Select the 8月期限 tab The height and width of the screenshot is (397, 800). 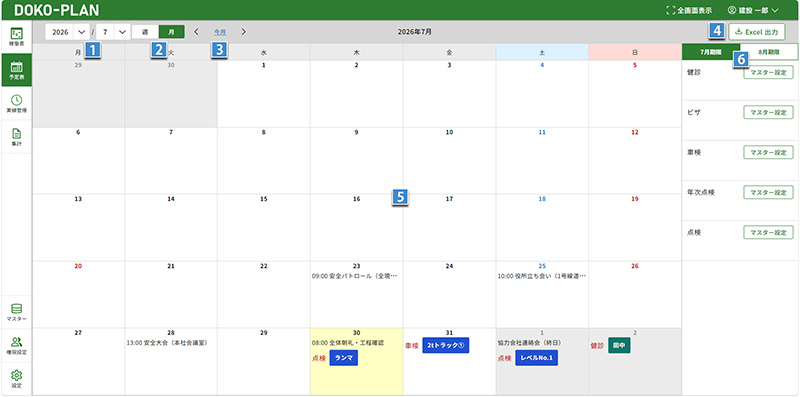point(768,53)
